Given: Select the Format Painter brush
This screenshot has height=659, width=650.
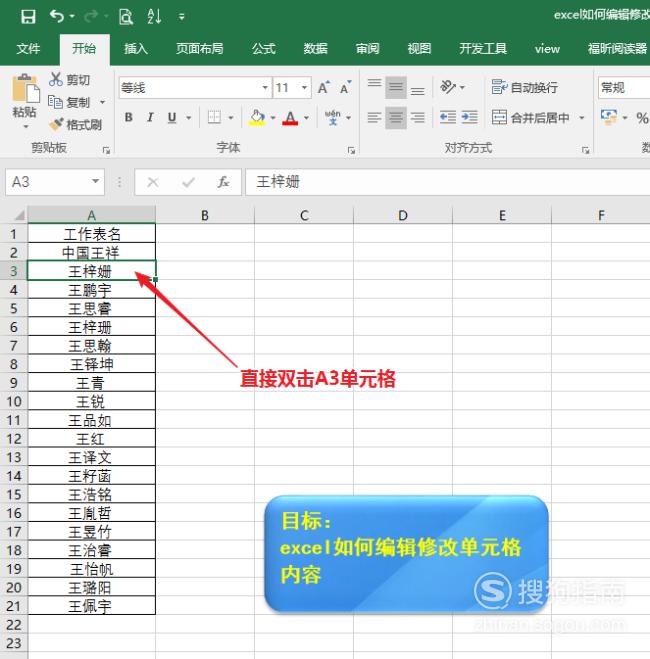Looking at the screenshot, I should point(75,124).
